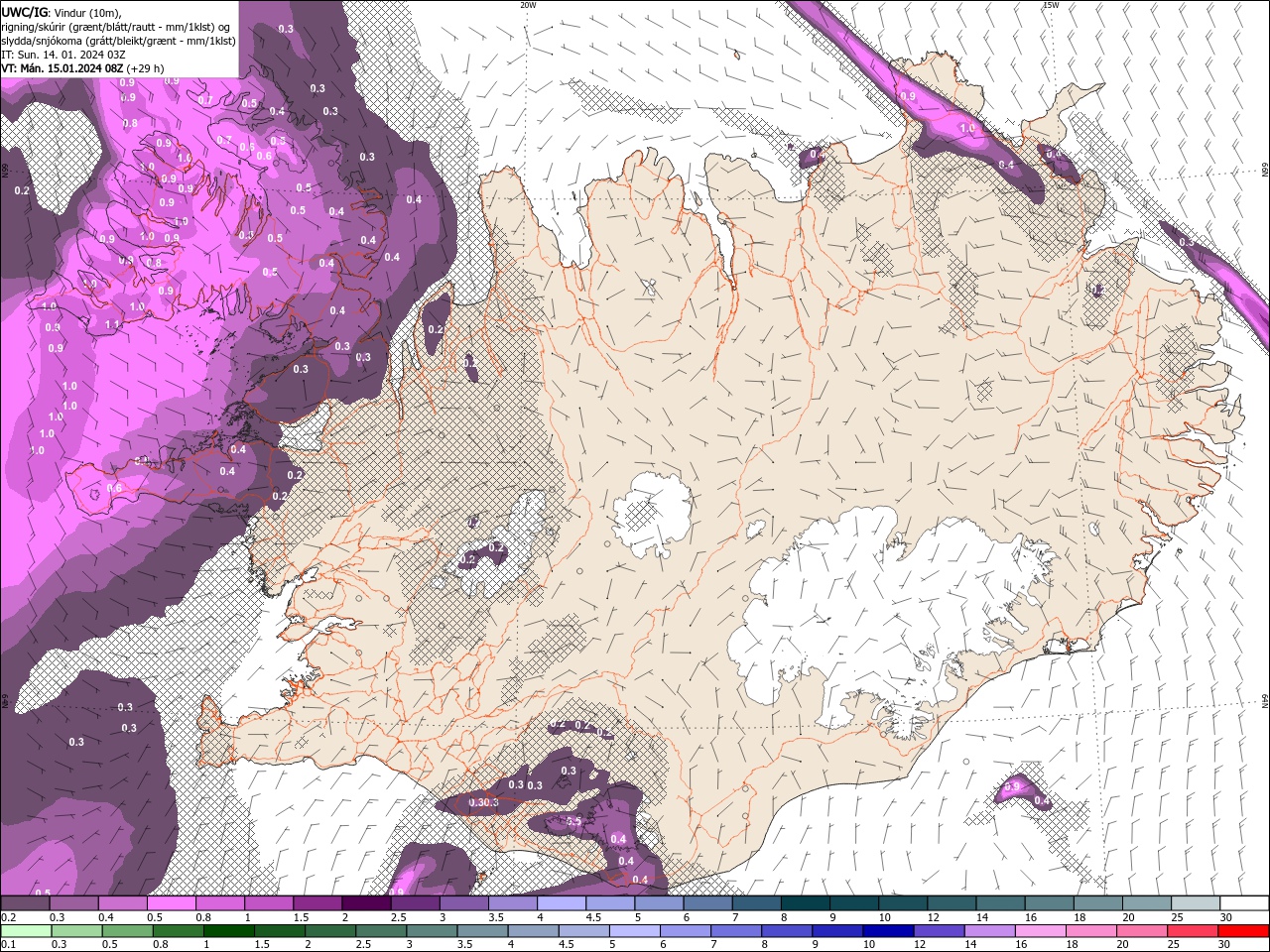Click the '1.1' precipitation value on map
This screenshot has height=952, width=1270.
(x=113, y=324)
